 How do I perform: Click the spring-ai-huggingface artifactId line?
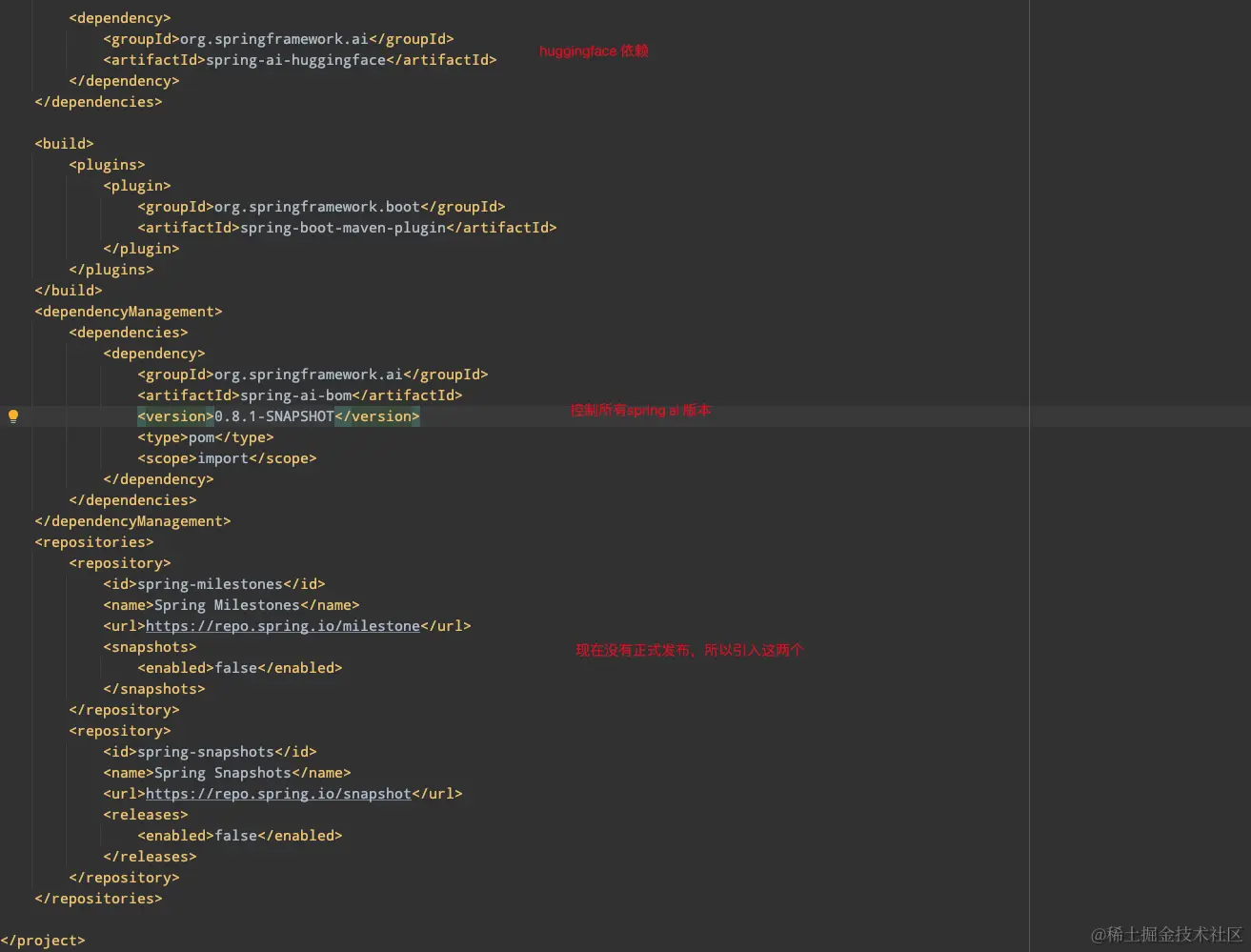300,60
